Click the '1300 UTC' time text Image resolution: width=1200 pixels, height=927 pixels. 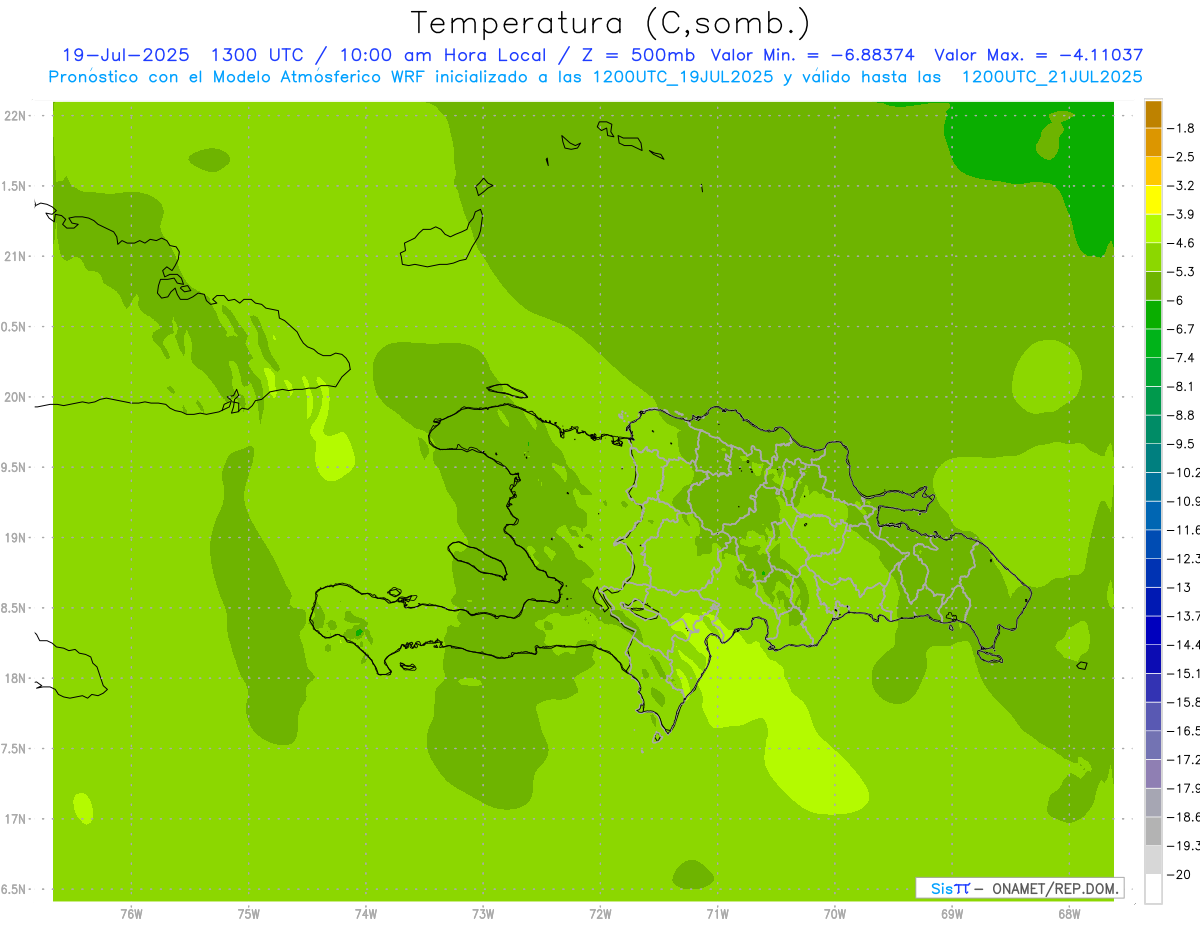(x=257, y=55)
